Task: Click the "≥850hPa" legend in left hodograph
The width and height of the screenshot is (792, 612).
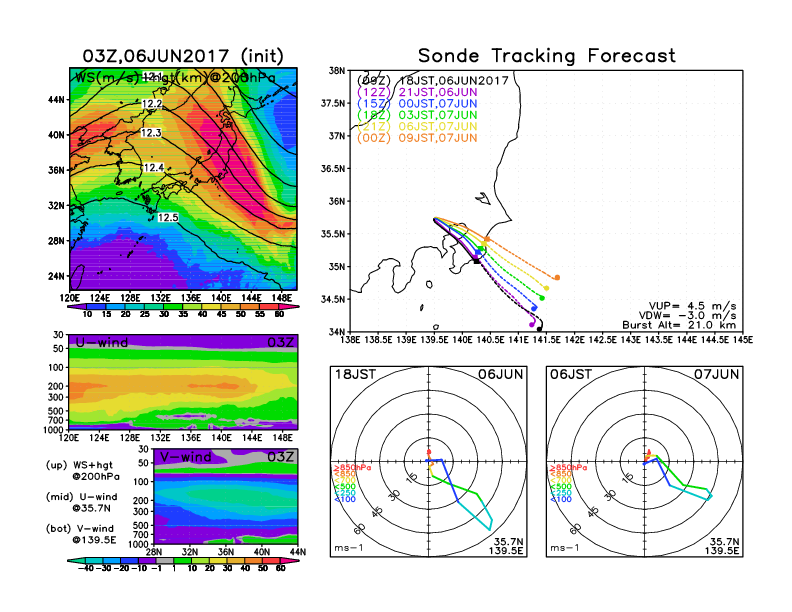Action: click(x=352, y=468)
